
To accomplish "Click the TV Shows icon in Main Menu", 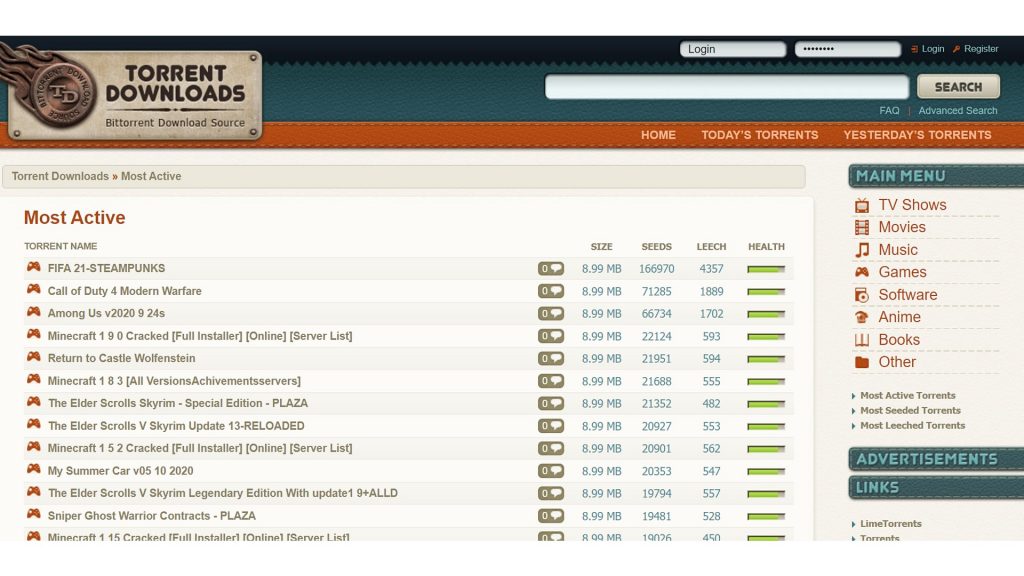I will [861, 205].
